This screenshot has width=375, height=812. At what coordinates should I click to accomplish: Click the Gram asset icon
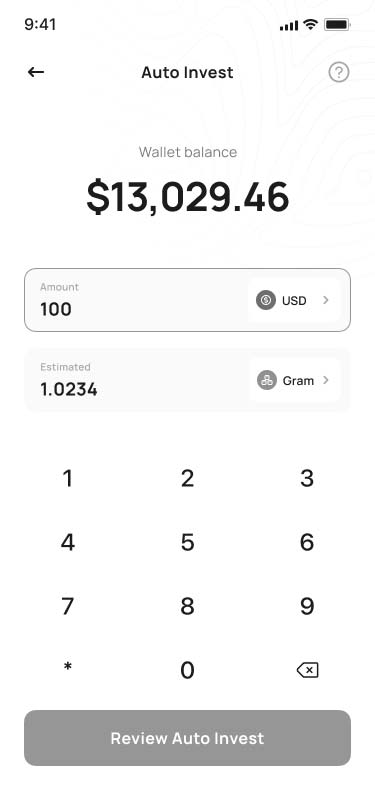pos(267,380)
